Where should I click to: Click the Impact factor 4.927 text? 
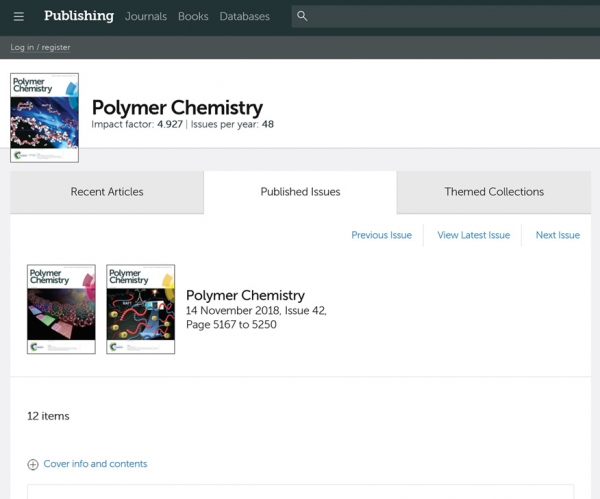pos(137,124)
